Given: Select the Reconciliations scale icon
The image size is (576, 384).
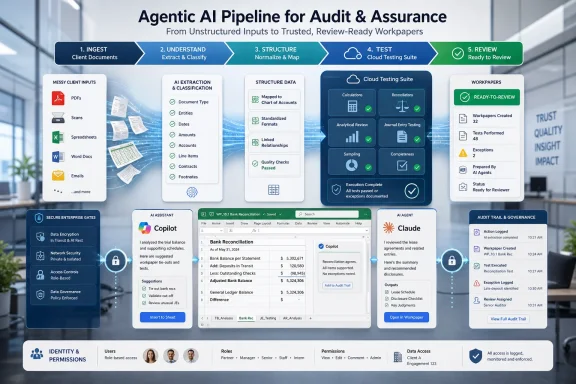Looking at the screenshot, I should click(x=402, y=107).
